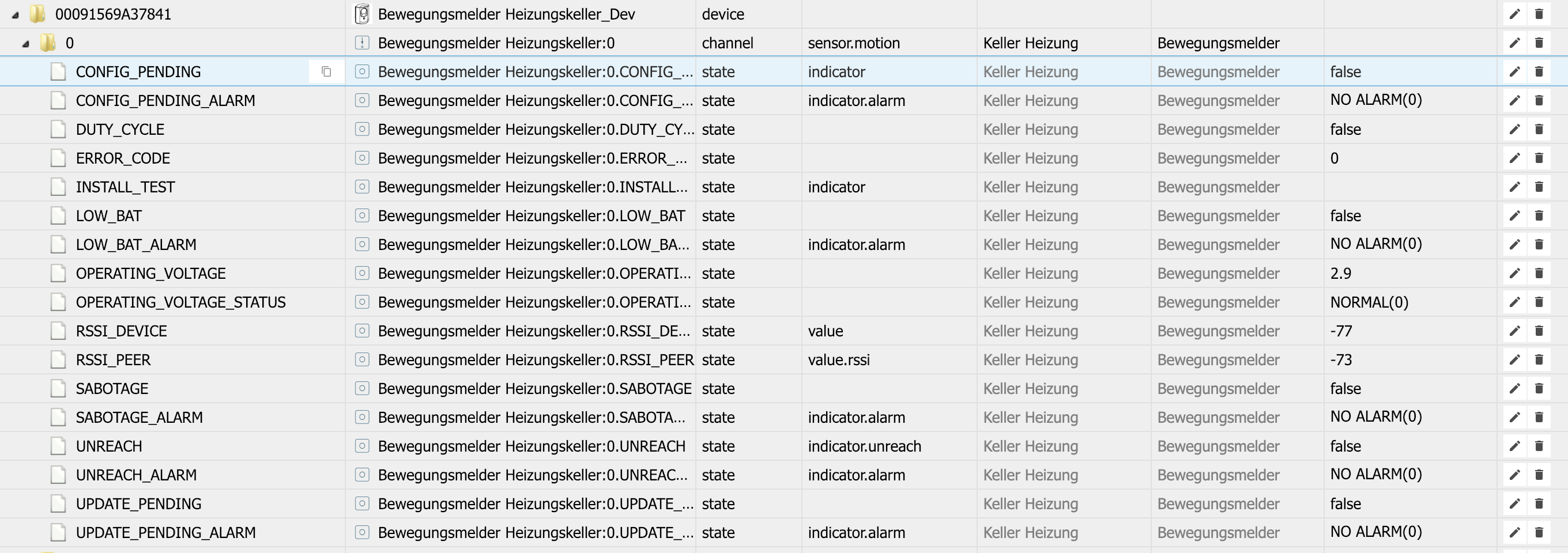Delete the 00091569A37841 device row

[x=1539, y=14]
